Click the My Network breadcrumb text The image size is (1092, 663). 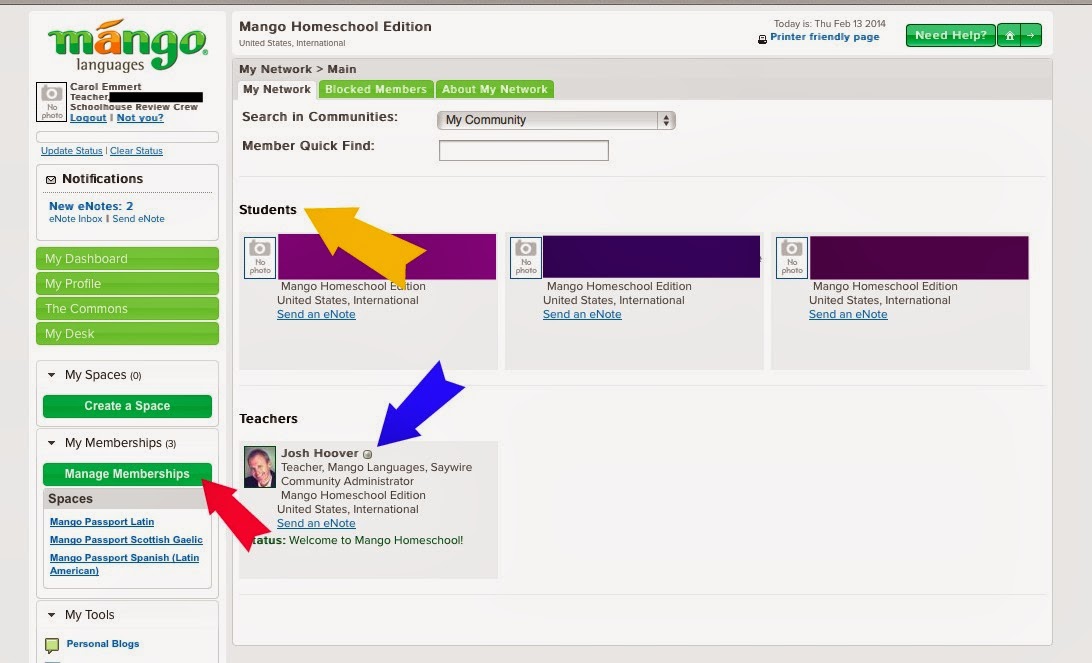[275, 69]
